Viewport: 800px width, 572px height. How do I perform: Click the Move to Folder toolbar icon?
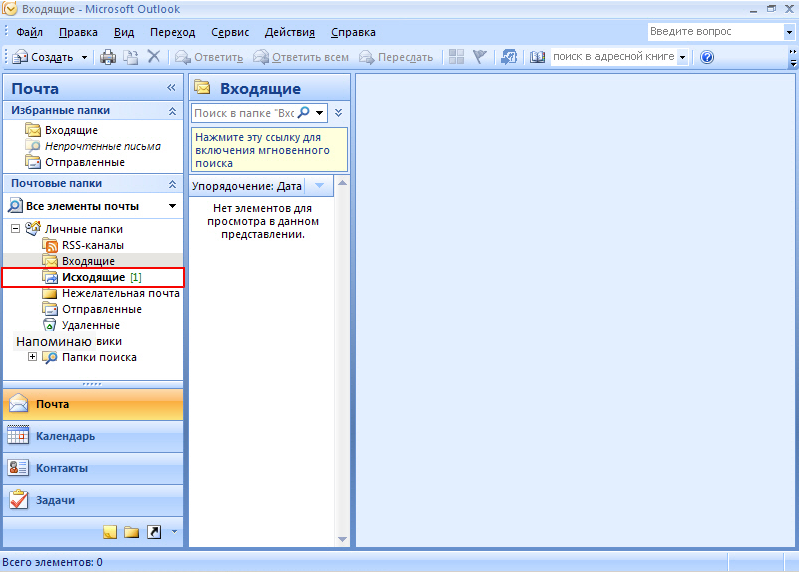pos(131,57)
